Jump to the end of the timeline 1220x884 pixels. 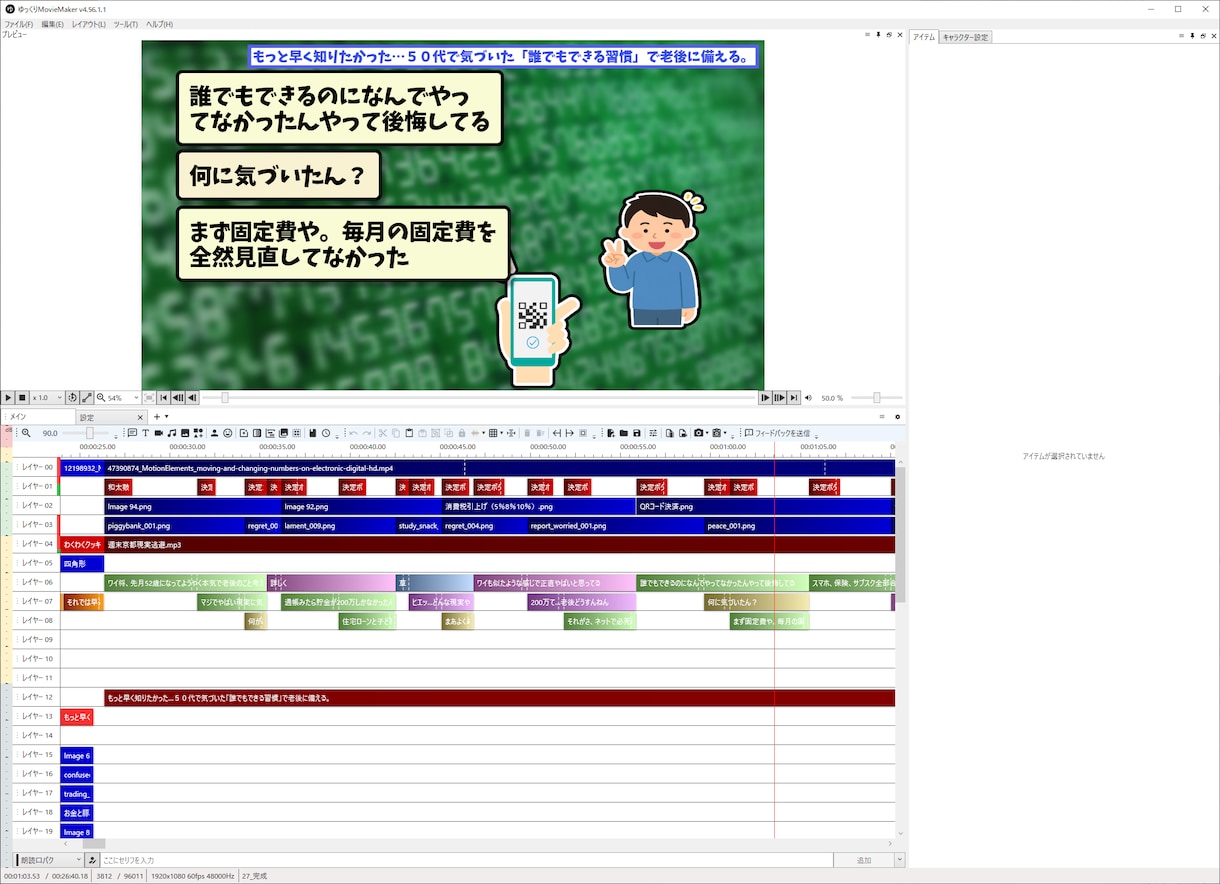click(x=794, y=397)
